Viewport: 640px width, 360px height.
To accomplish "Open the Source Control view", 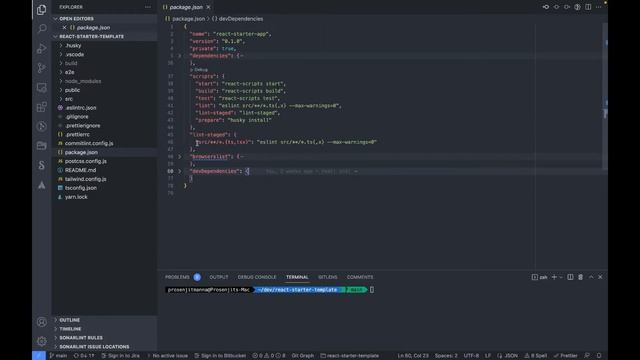I will [42, 68].
